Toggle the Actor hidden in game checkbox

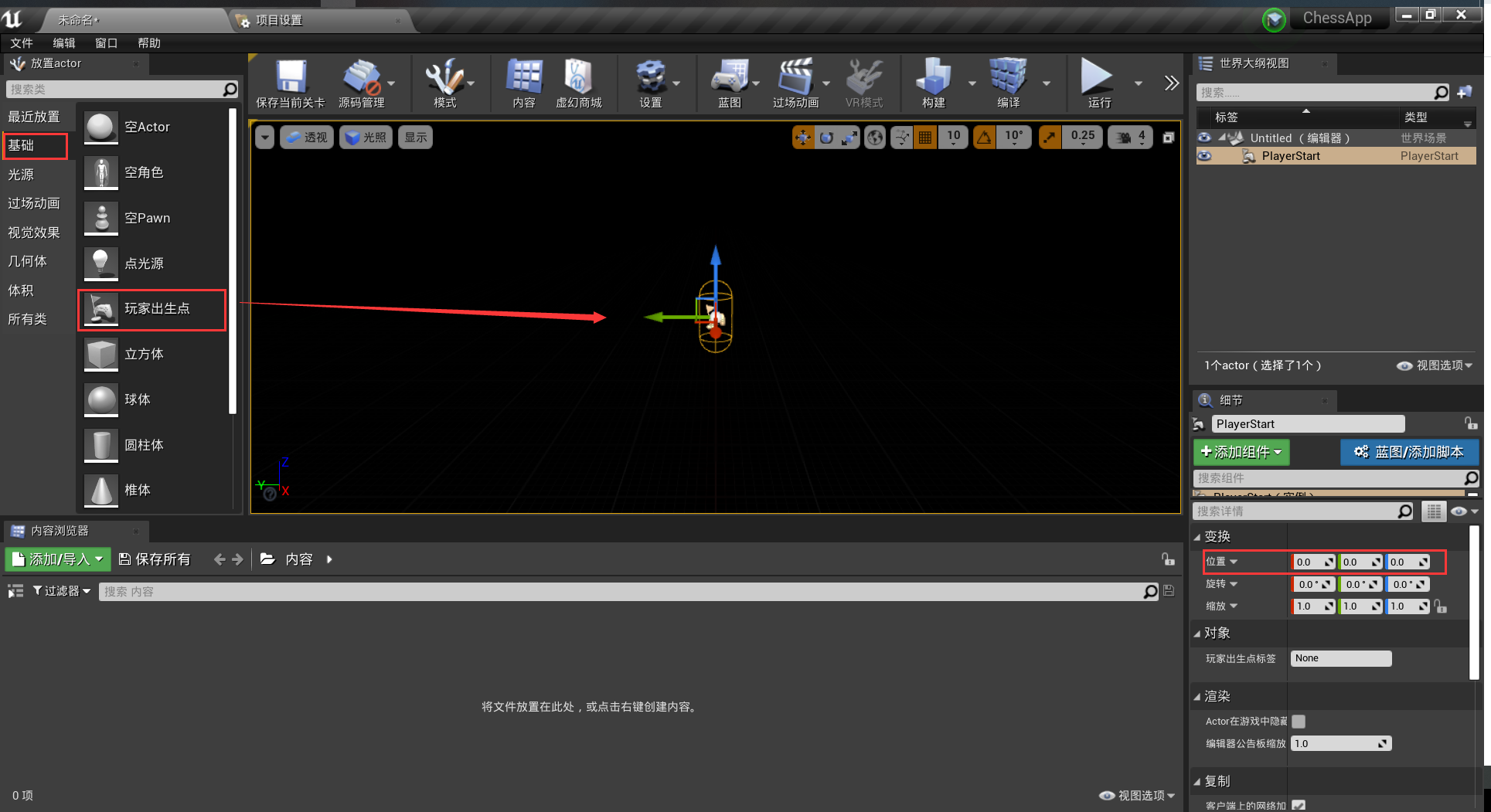pos(1299,722)
